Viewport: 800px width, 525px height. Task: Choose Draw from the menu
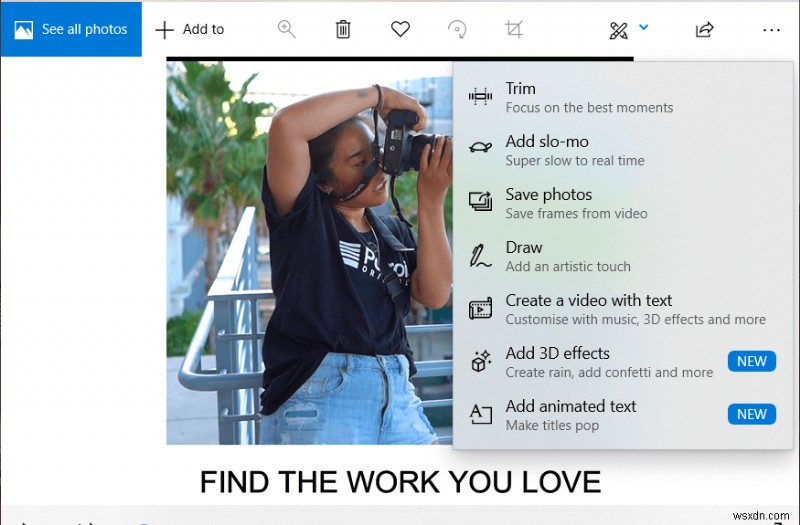coord(623,256)
